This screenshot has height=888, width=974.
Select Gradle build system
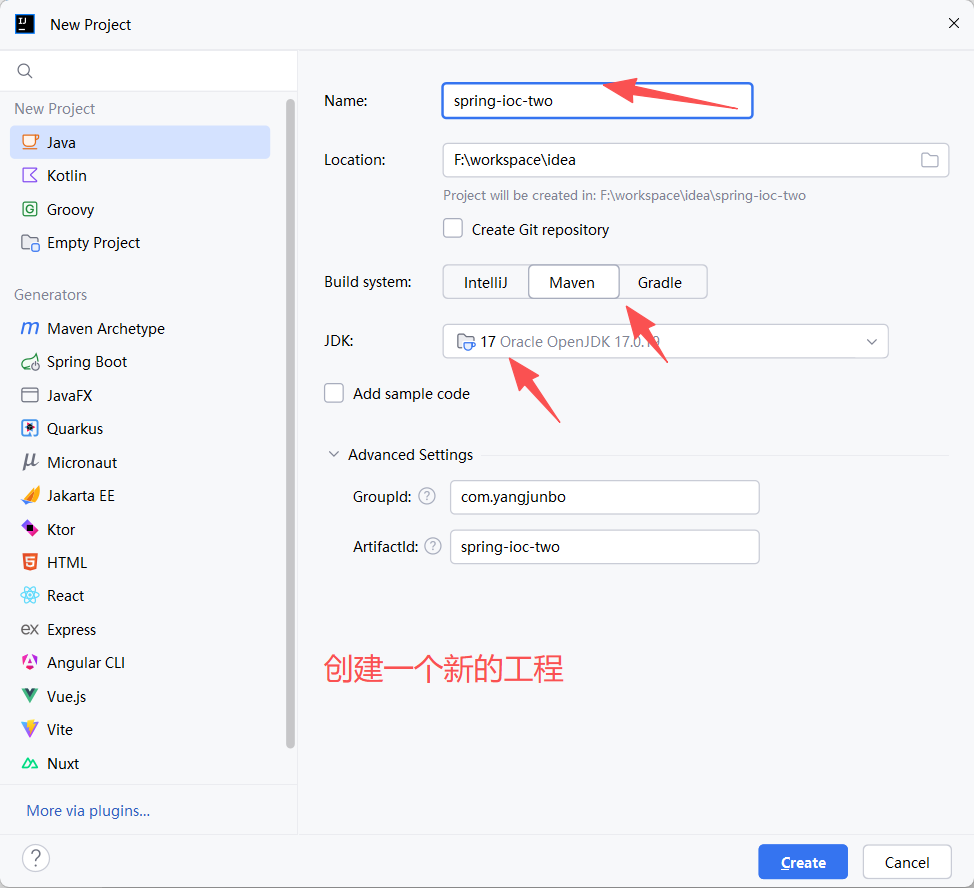(660, 282)
